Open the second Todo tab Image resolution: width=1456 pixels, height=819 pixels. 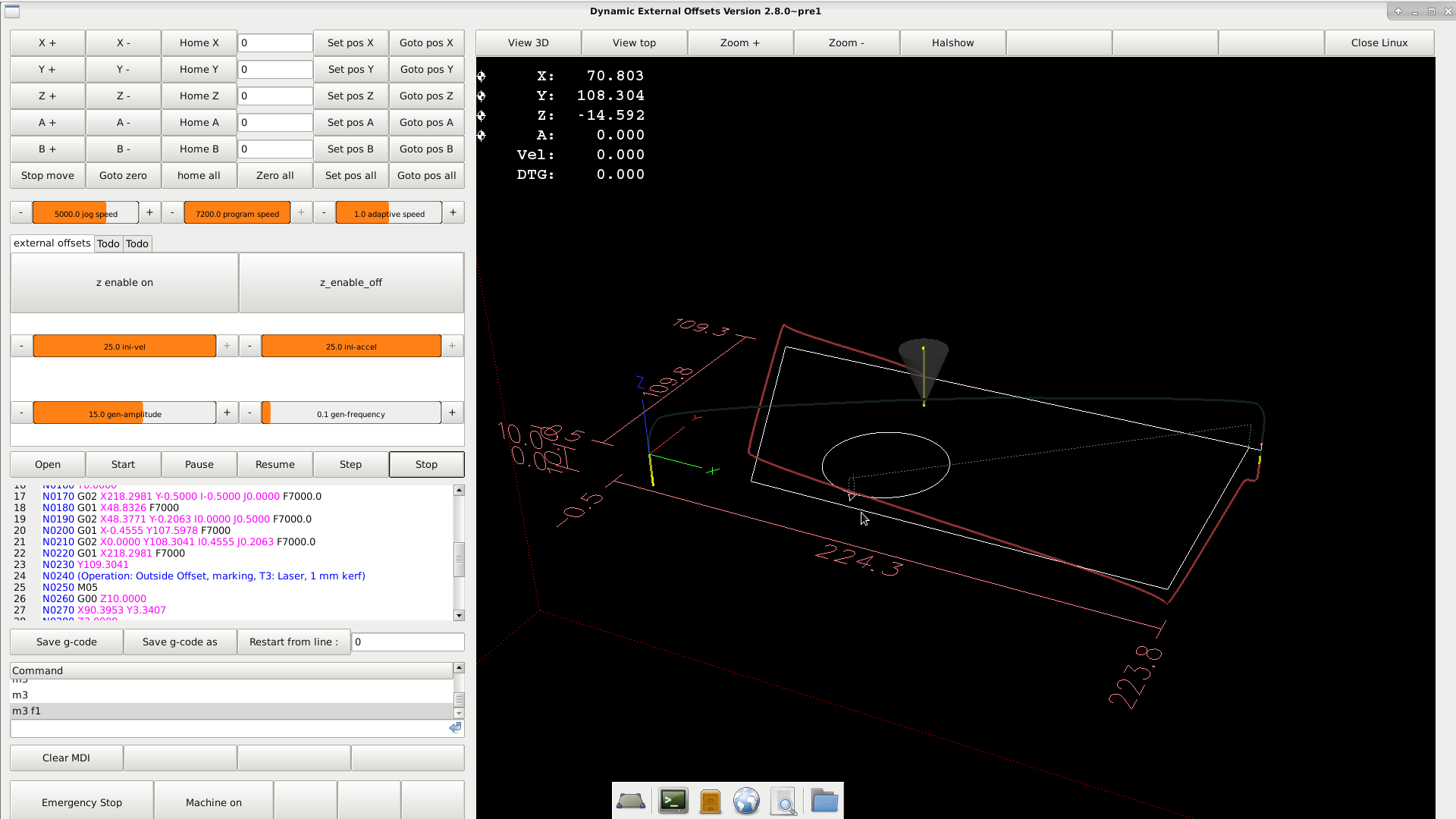(x=137, y=243)
